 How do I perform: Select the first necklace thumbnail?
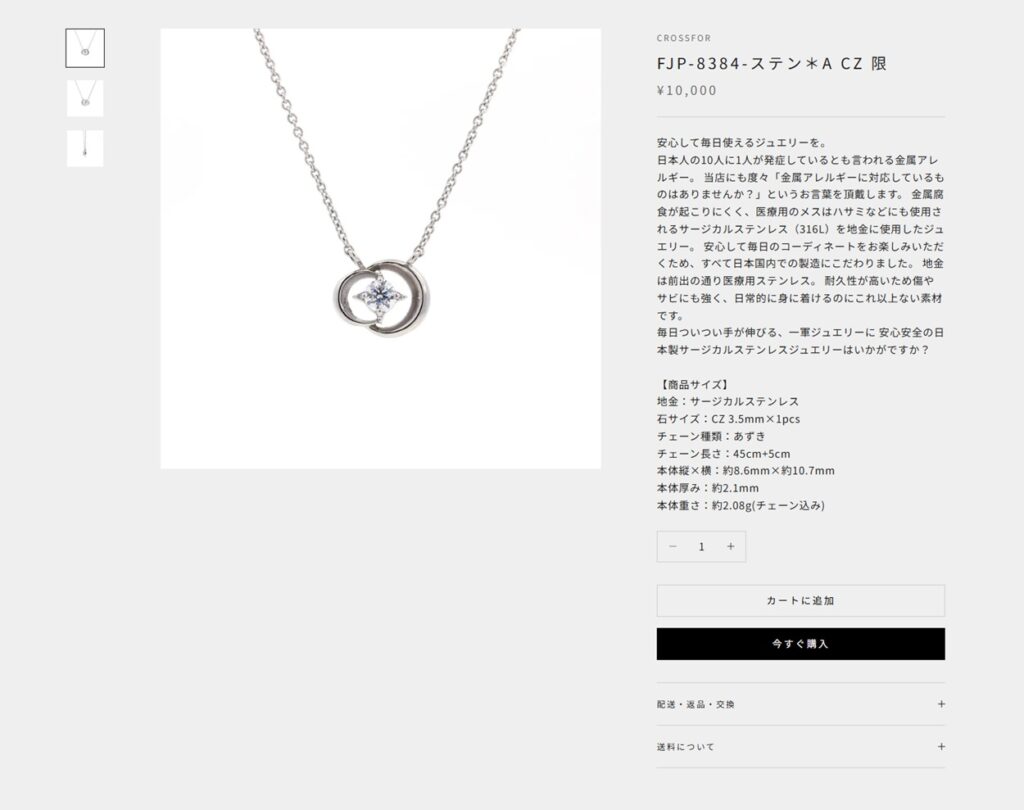click(85, 48)
